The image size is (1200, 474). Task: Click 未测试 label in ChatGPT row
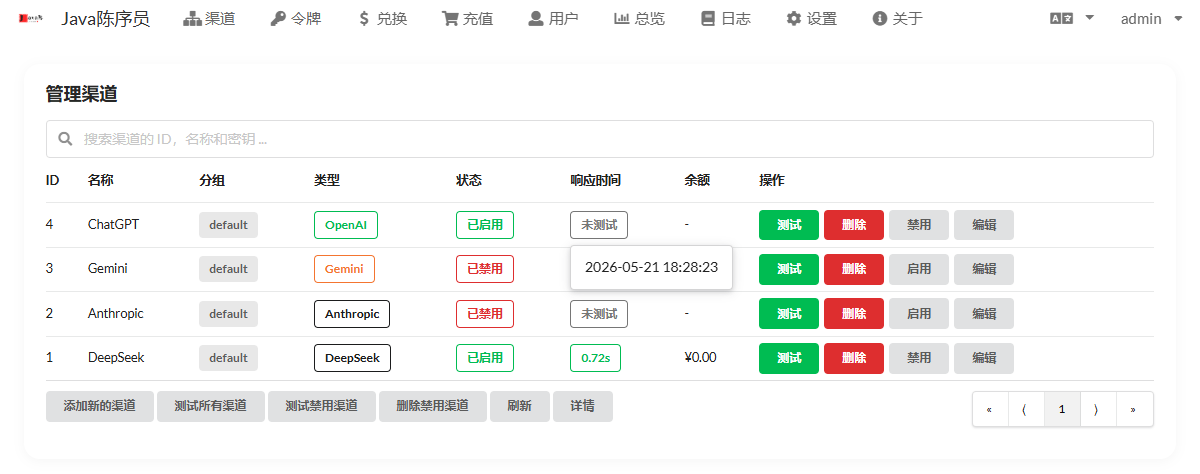click(x=599, y=225)
